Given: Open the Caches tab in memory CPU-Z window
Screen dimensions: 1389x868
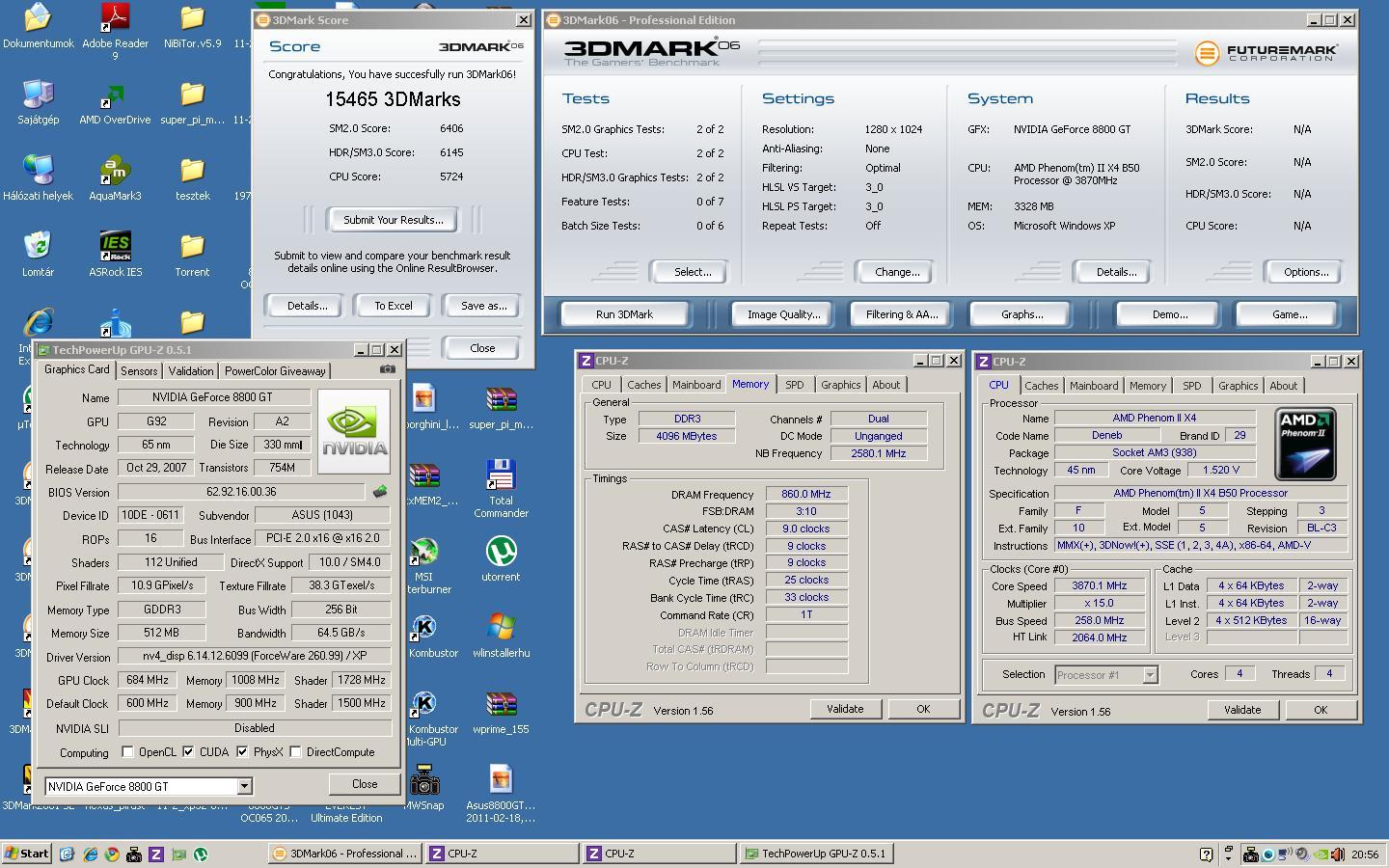Looking at the screenshot, I should (643, 385).
